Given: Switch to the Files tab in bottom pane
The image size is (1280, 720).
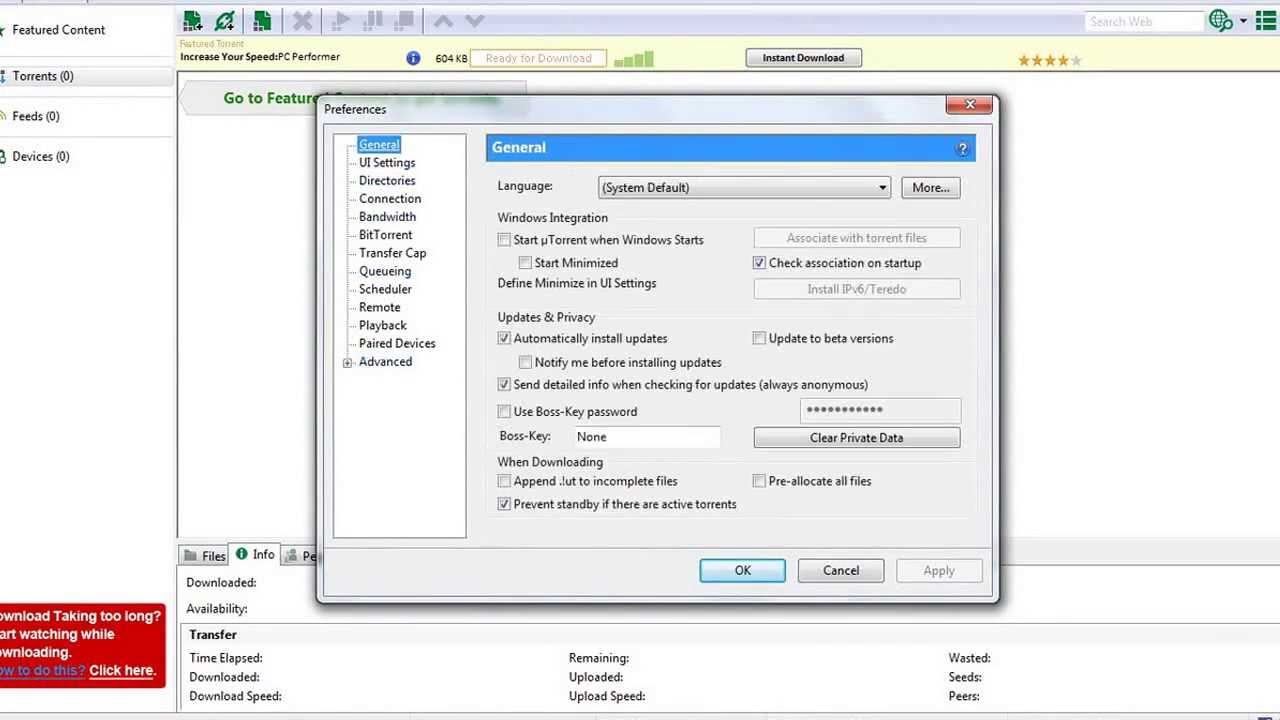Looking at the screenshot, I should click(x=205, y=556).
